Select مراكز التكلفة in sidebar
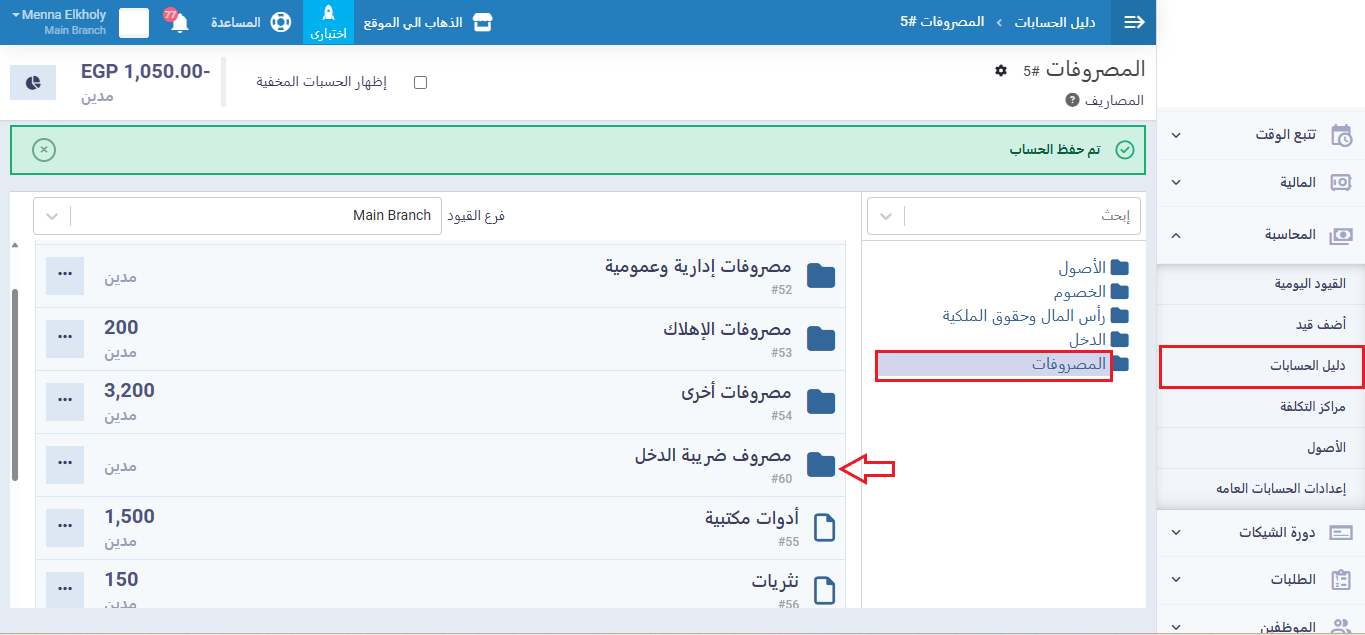Screen dimensions: 1365x635 tap(1312, 406)
